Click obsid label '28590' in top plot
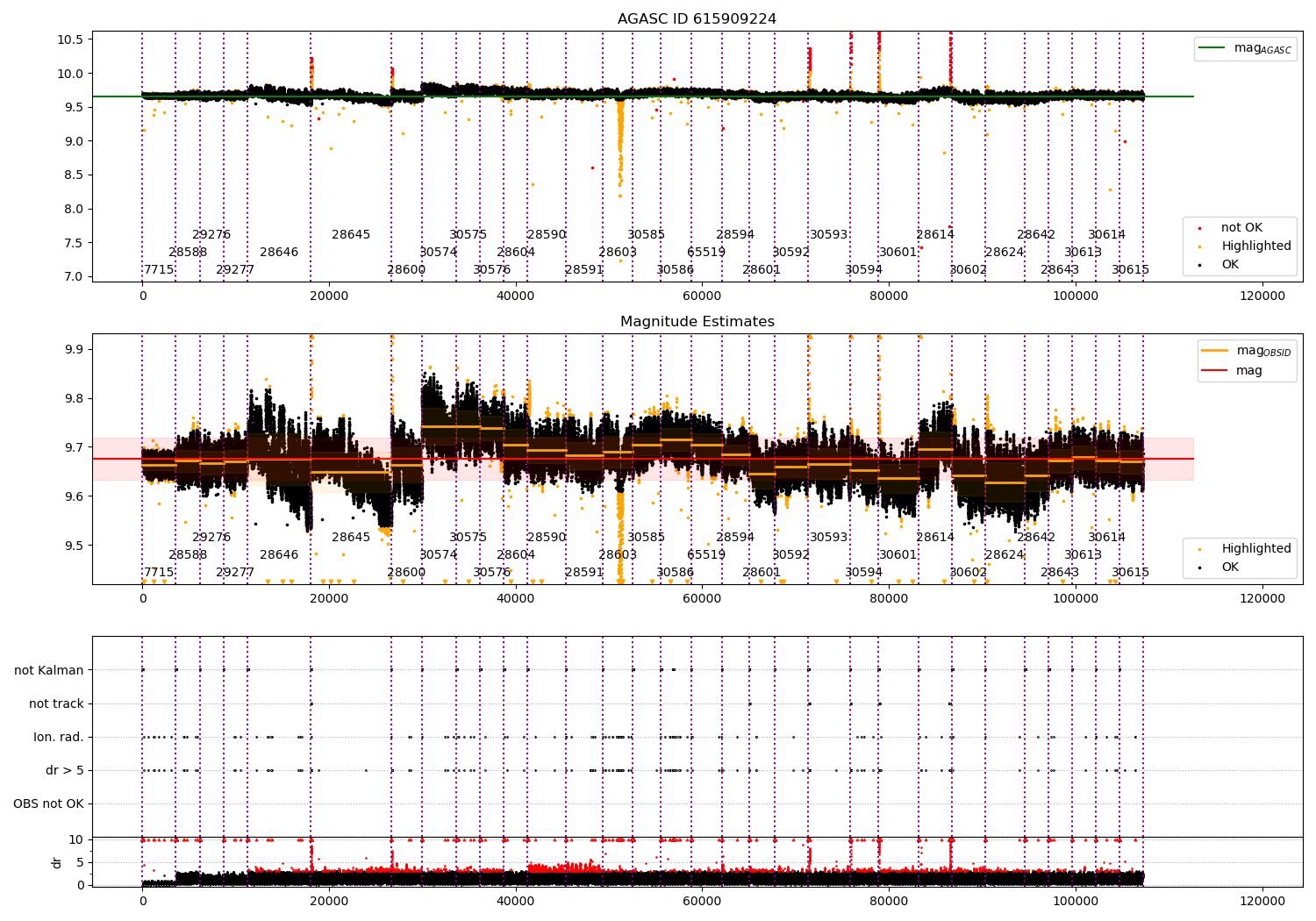 547,235
